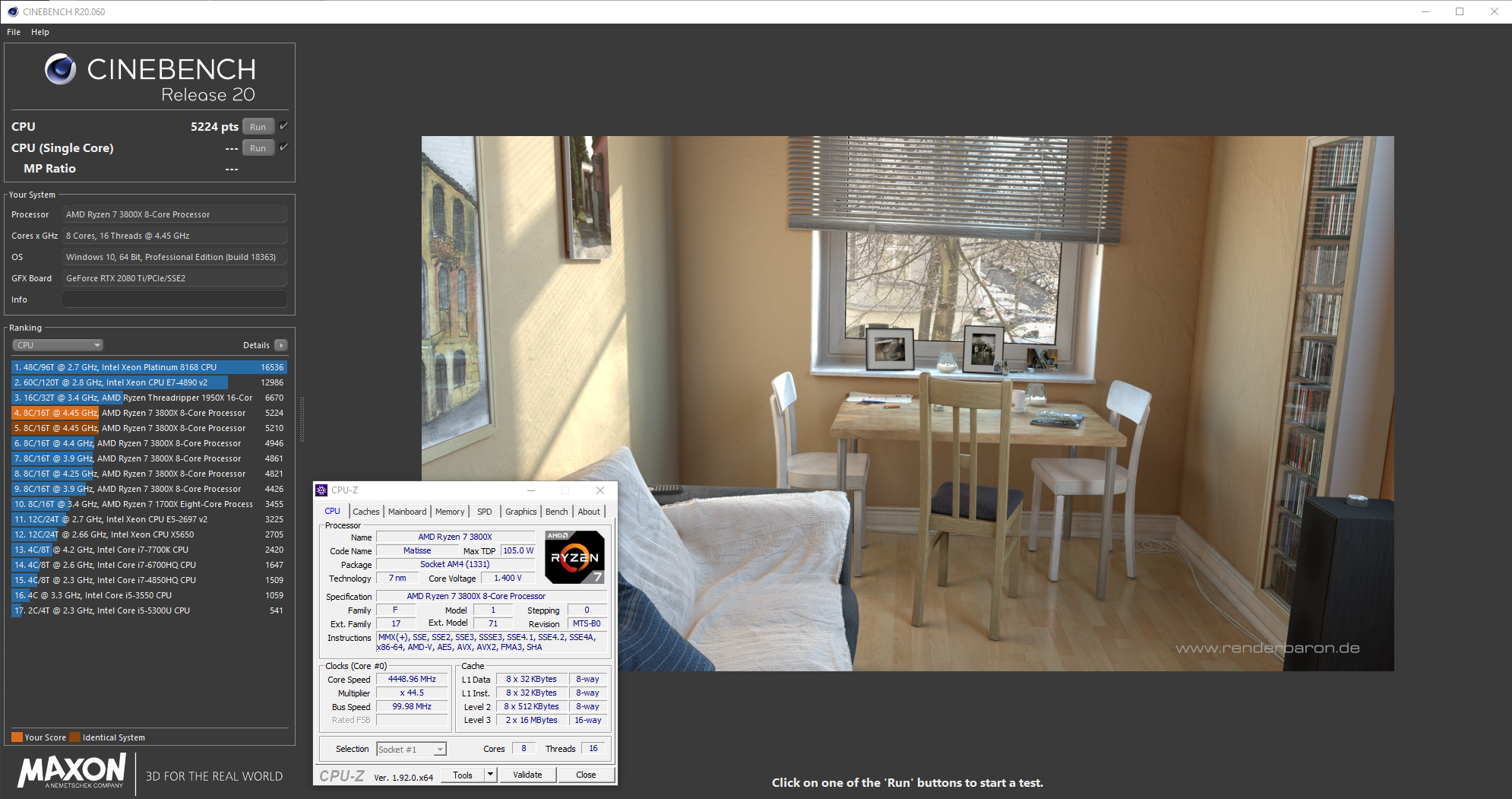Viewport: 1512px width, 799px height.
Task: Select ranking row Intel Xeon CPU E5-2697 v2
Action: (150, 519)
